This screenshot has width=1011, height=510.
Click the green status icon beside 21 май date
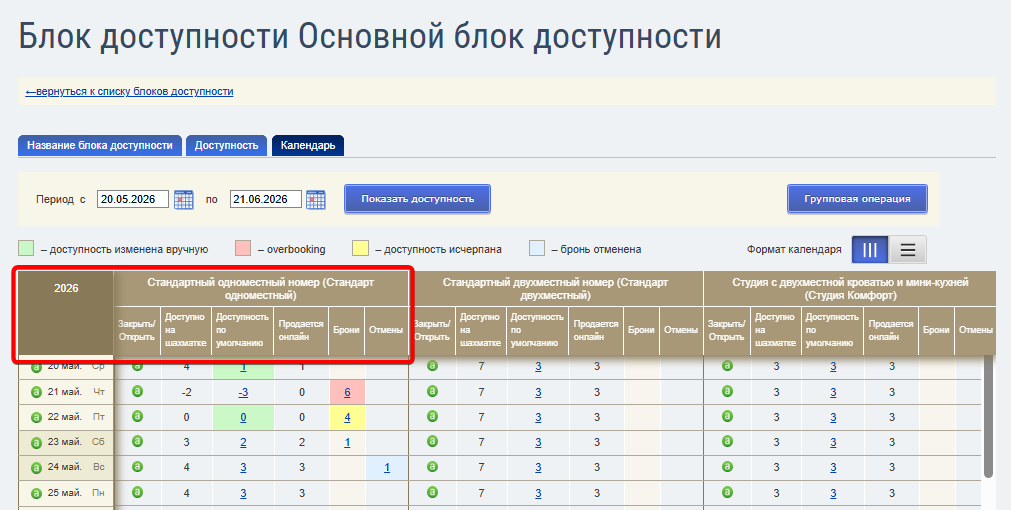coord(36,392)
